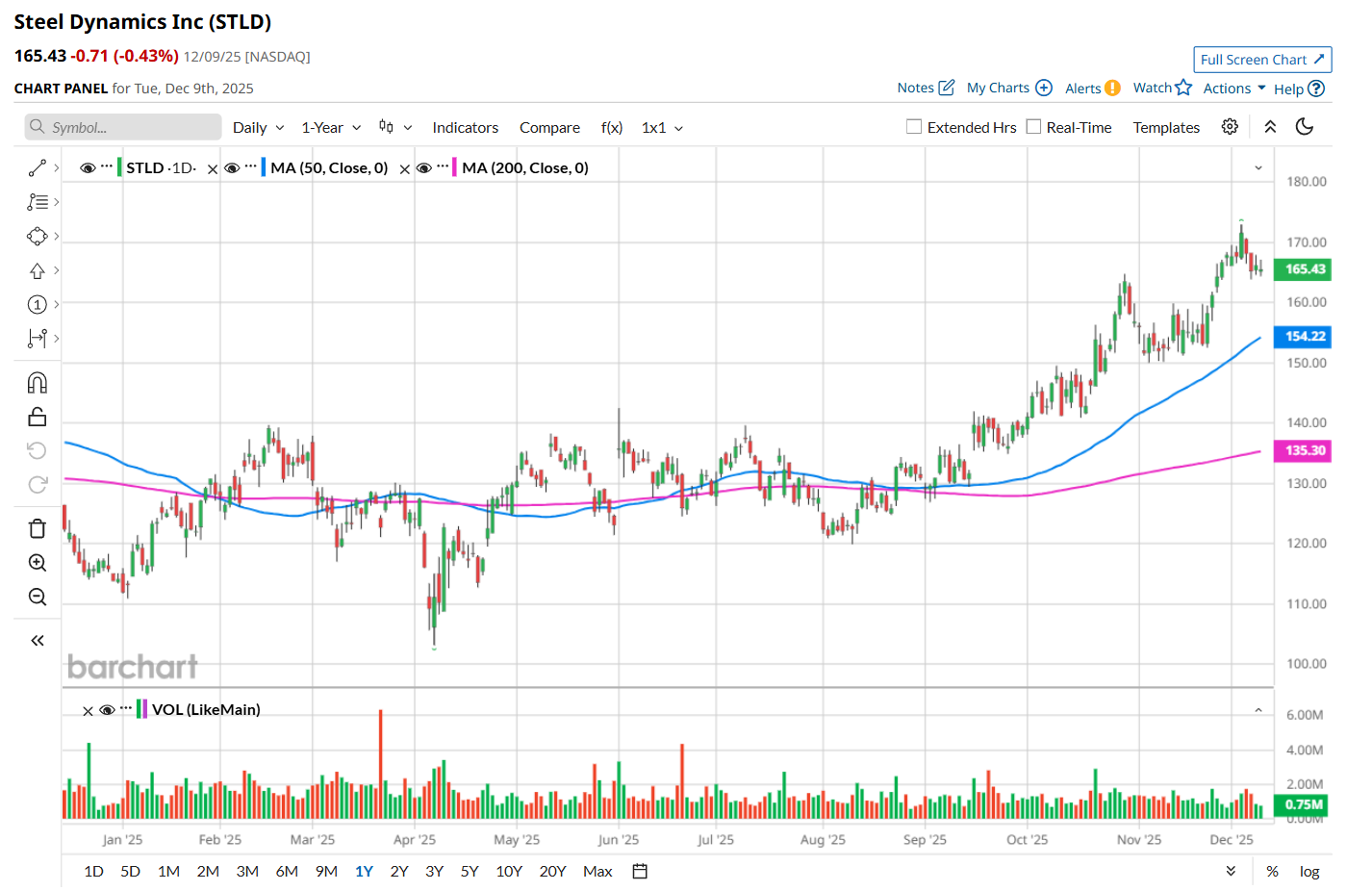Select the 6M time range

click(x=287, y=871)
